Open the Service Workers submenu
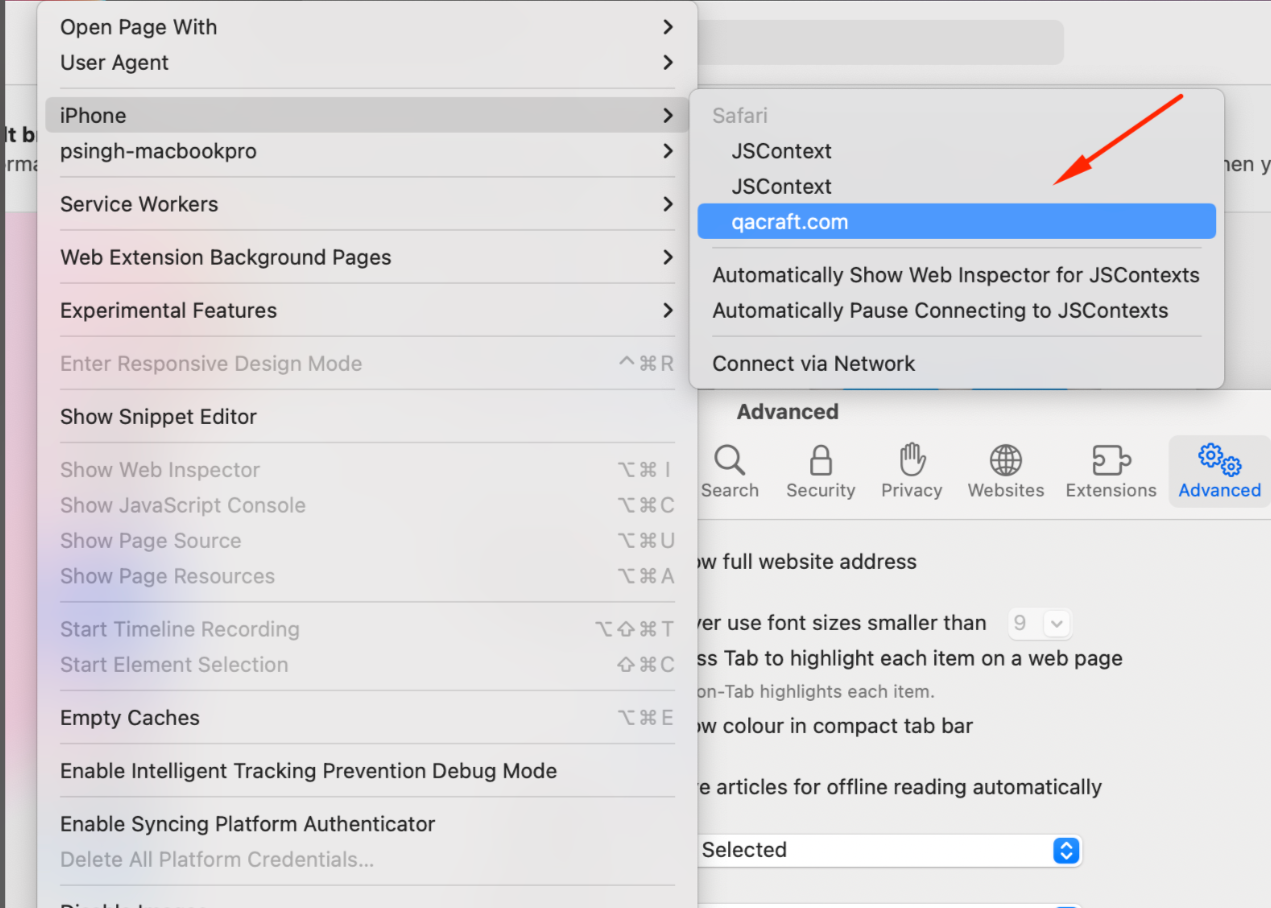Viewport: 1271px width, 908px height. (x=367, y=204)
